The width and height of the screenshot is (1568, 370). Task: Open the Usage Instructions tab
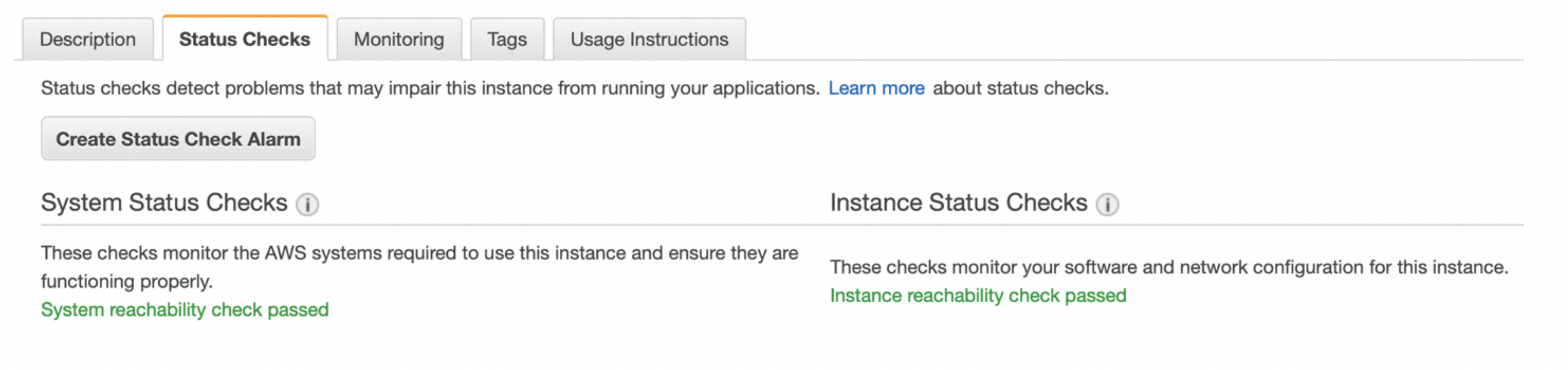coord(649,39)
